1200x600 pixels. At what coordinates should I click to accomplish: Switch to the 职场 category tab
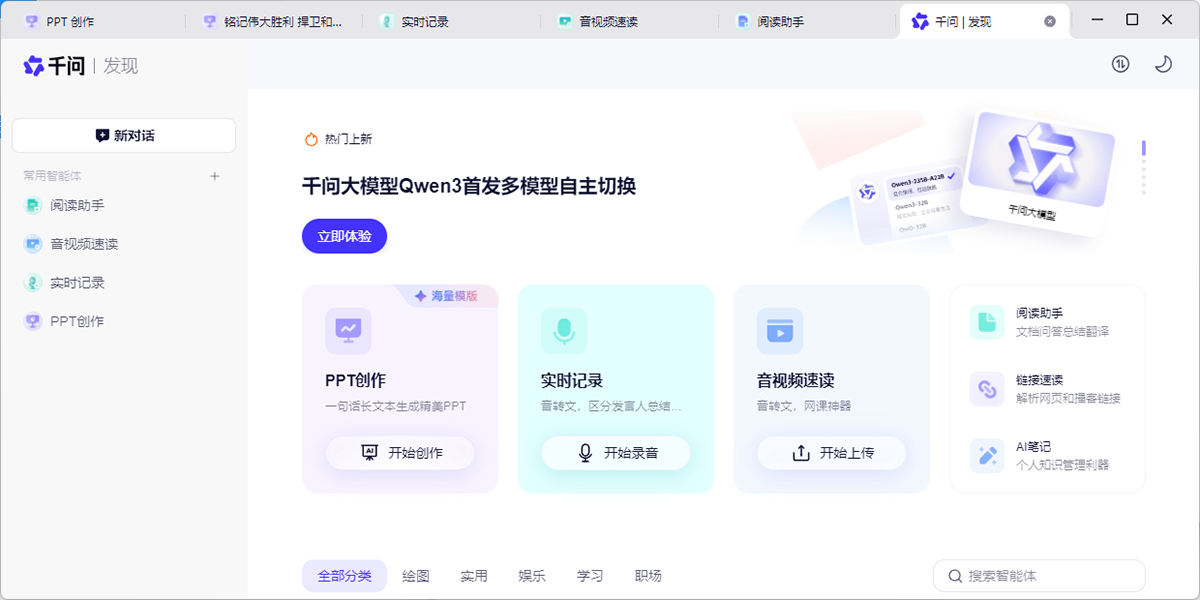(648, 576)
